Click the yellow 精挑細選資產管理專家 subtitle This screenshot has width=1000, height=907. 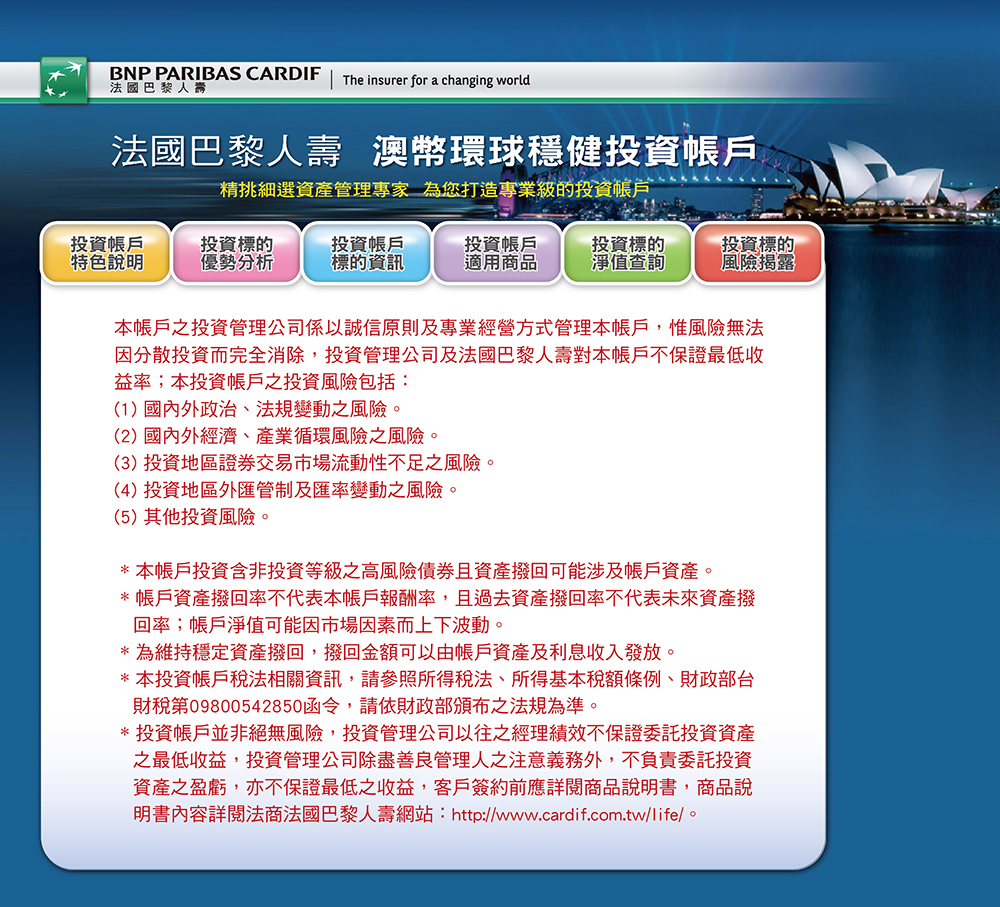click(x=314, y=189)
